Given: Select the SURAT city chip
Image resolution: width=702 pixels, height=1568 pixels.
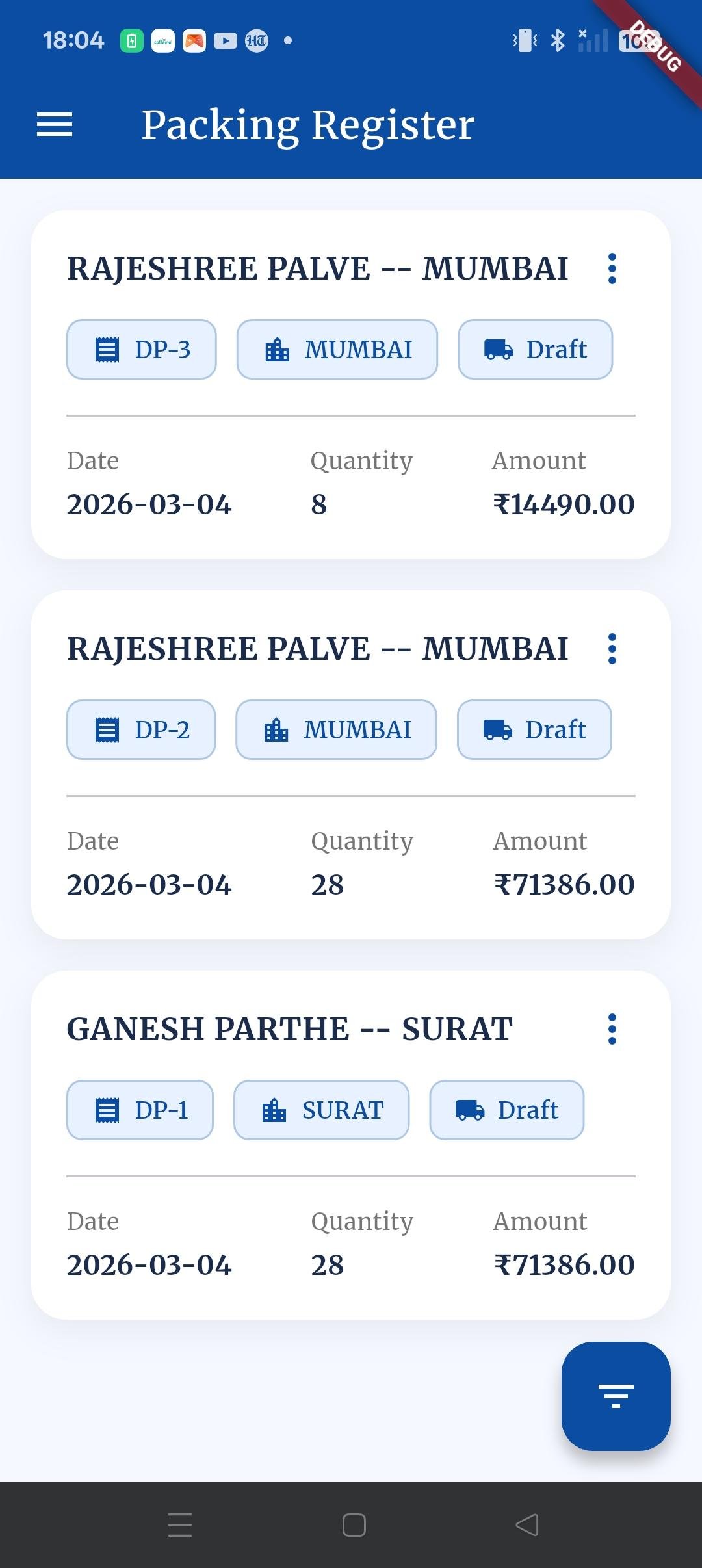Looking at the screenshot, I should [x=322, y=1110].
